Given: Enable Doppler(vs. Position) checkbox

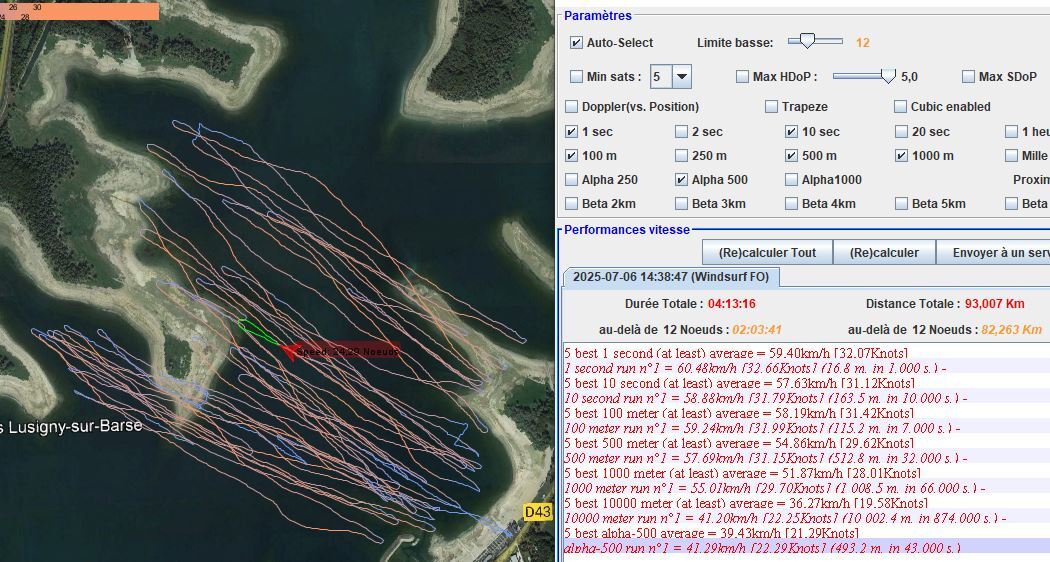Looking at the screenshot, I should (x=571, y=107).
